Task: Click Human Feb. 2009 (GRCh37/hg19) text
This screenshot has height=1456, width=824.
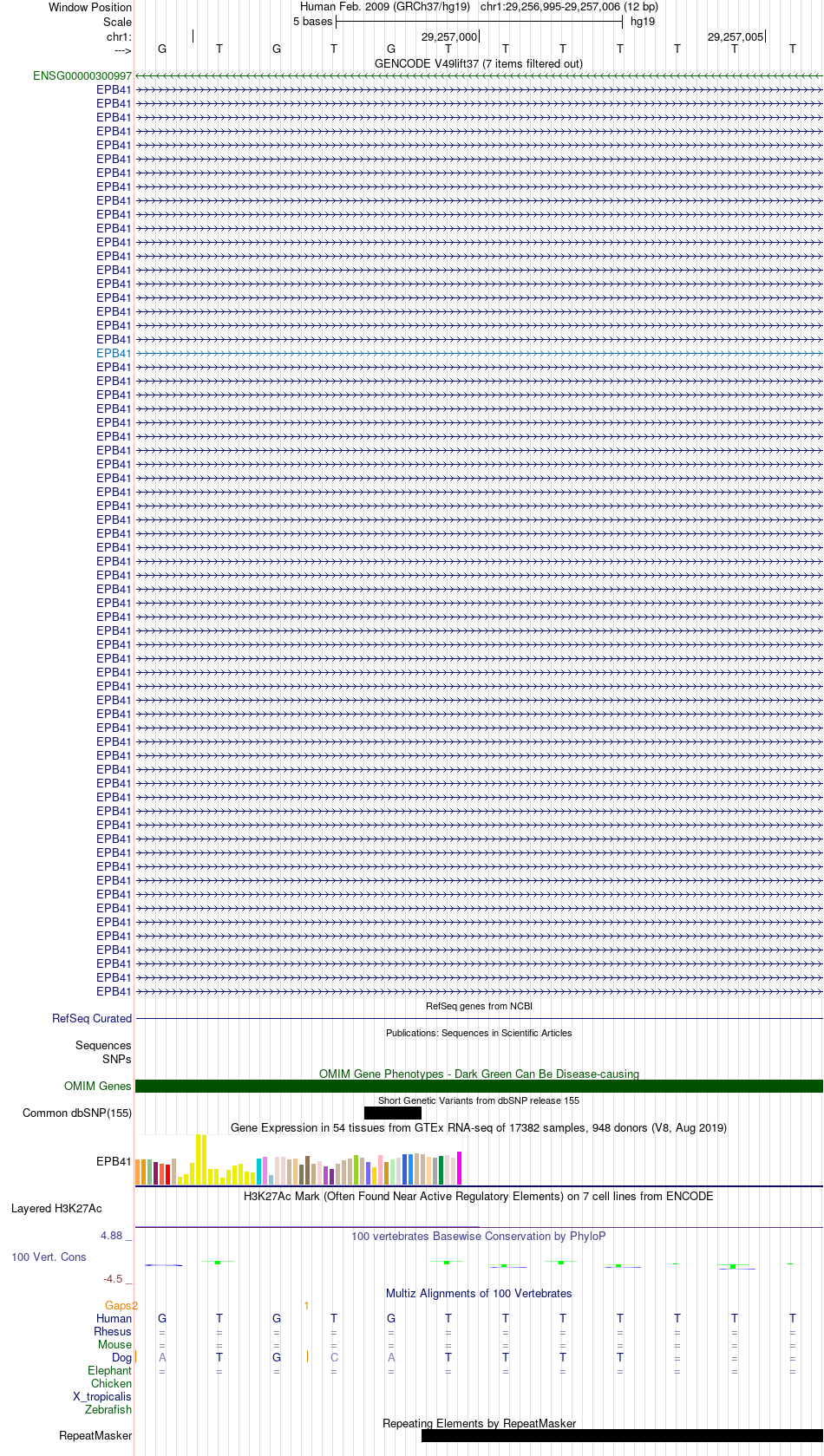Action: (x=385, y=7)
